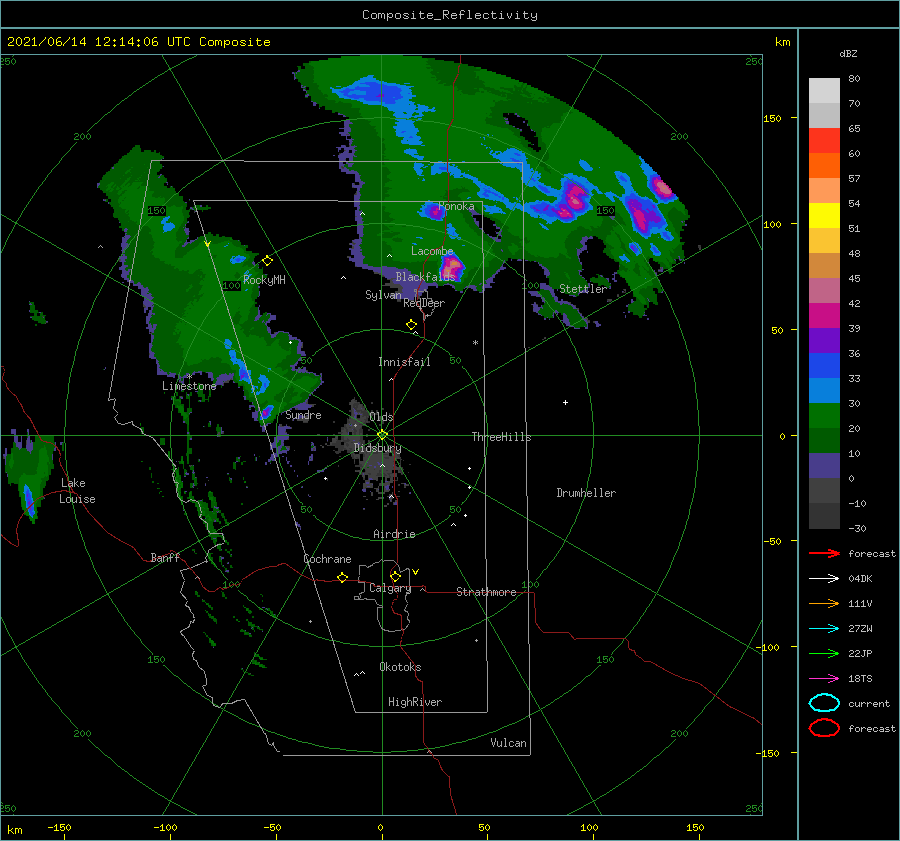Click the Ponoka city label
This screenshot has height=841, width=900.
(x=456, y=206)
